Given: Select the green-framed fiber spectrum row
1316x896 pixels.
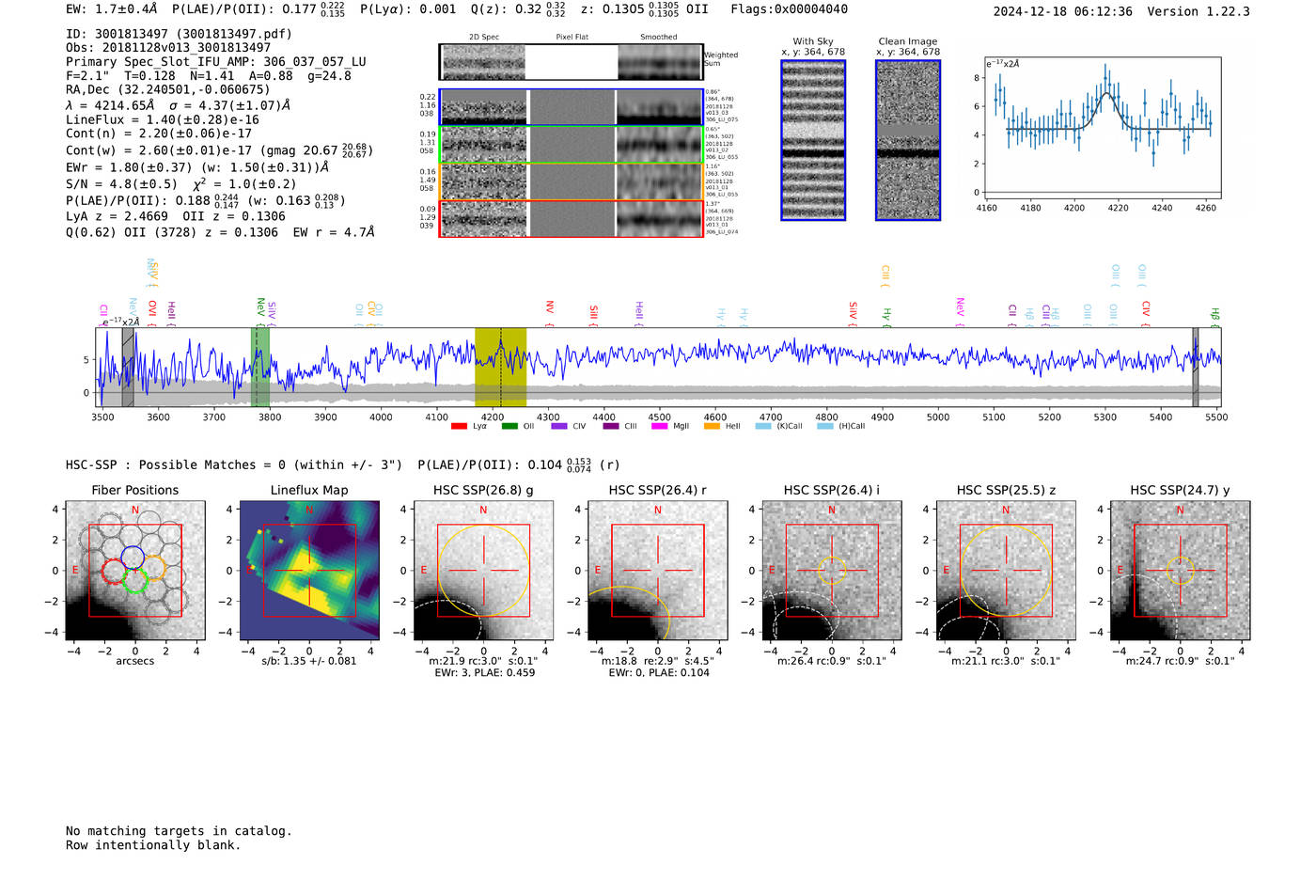Looking at the screenshot, I should [x=571, y=144].
